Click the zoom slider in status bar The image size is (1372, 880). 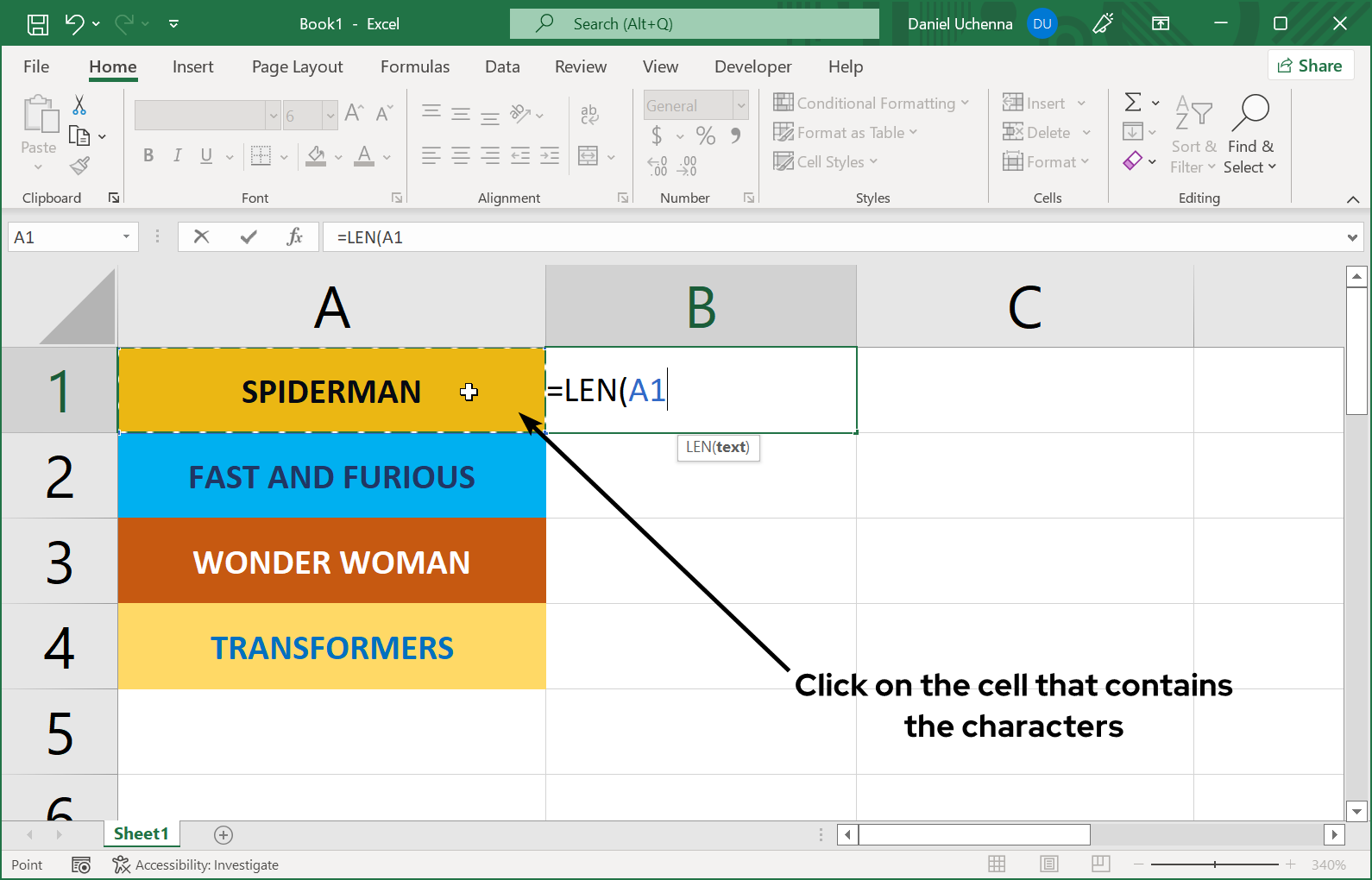(x=1214, y=864)
